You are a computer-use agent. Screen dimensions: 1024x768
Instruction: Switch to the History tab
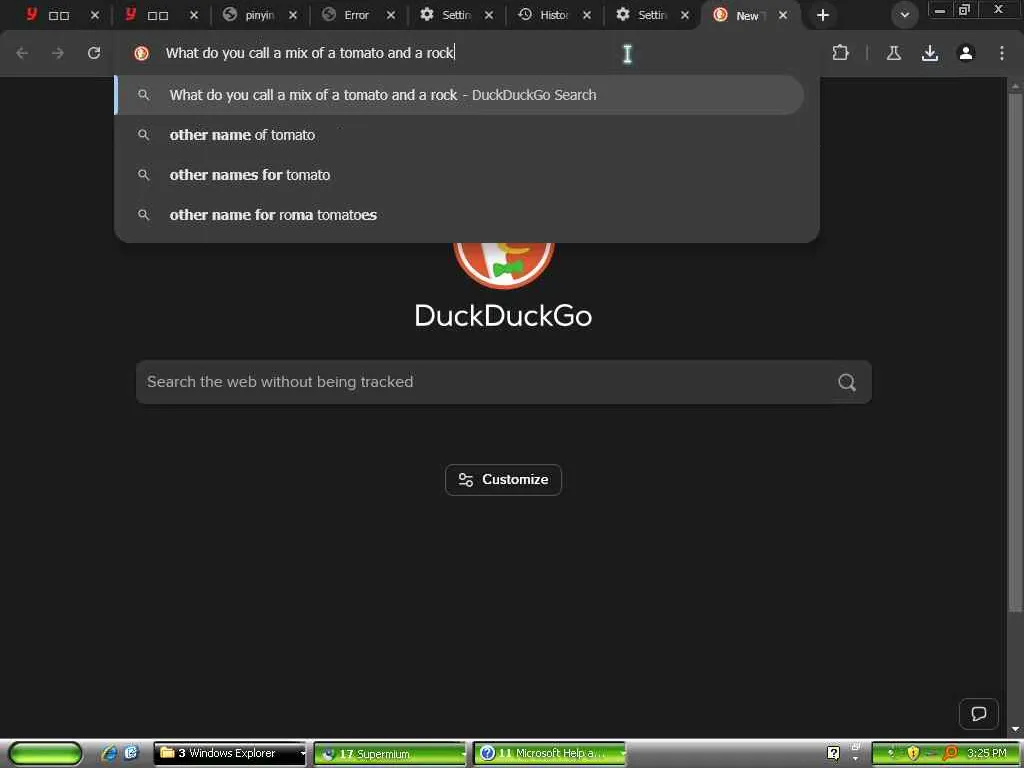(x=543, y=15)
